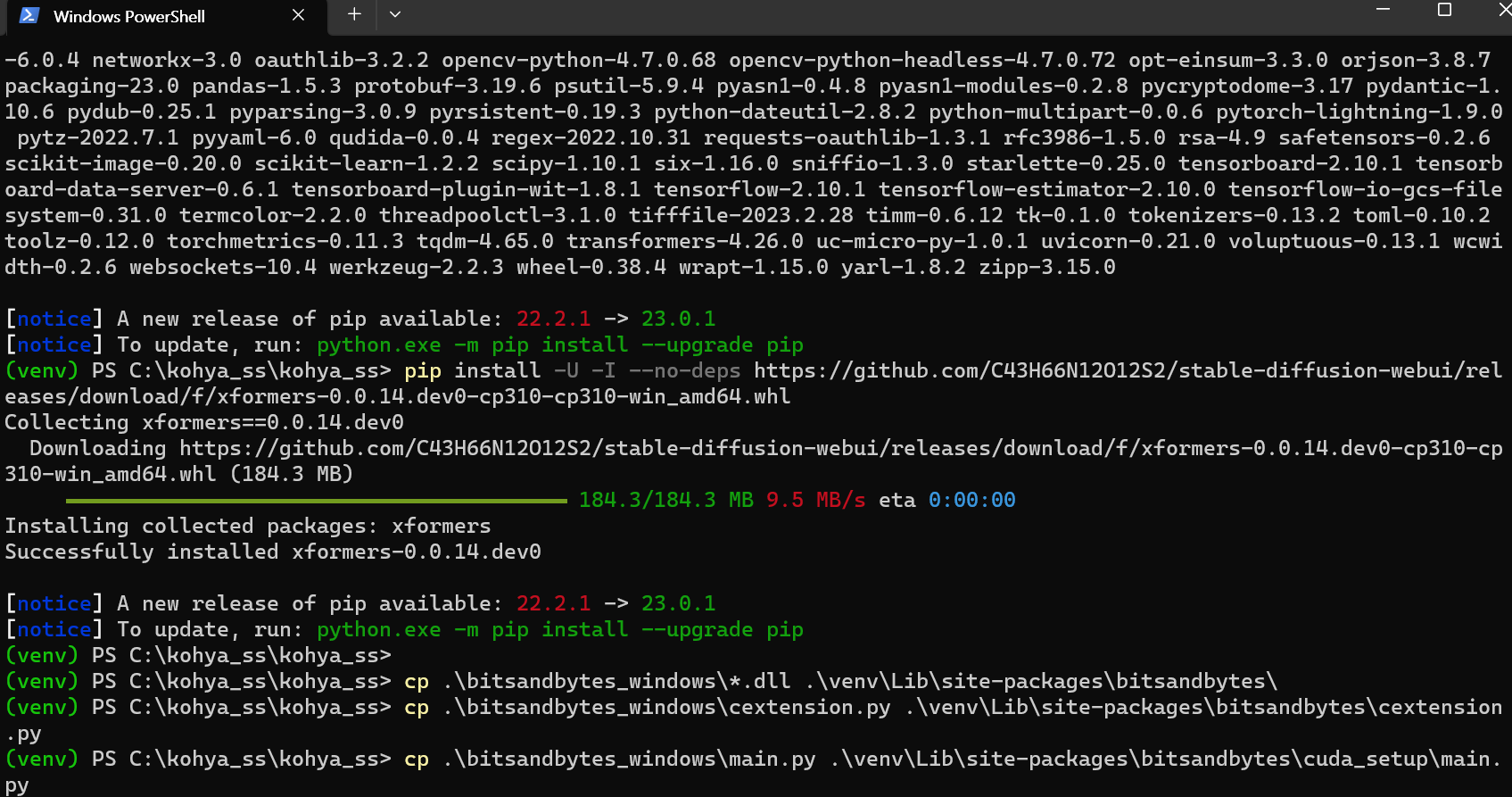Click 'tensorflow-2.10.1' in package list
The width and height of the screenshot is (1512, 797).
(759, 189)
